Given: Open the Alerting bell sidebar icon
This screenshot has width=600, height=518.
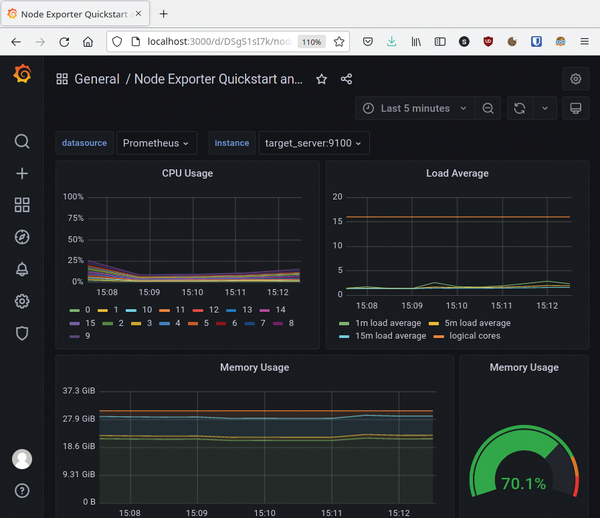Looking at the screenshot, I should (22, 269).
